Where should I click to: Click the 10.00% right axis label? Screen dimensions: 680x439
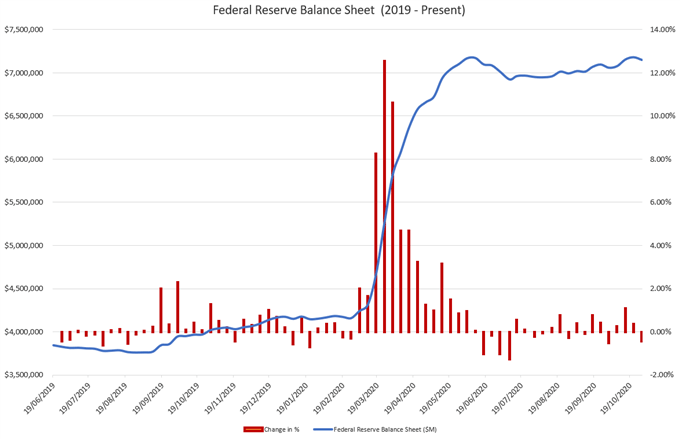click(x=662, y=116)
